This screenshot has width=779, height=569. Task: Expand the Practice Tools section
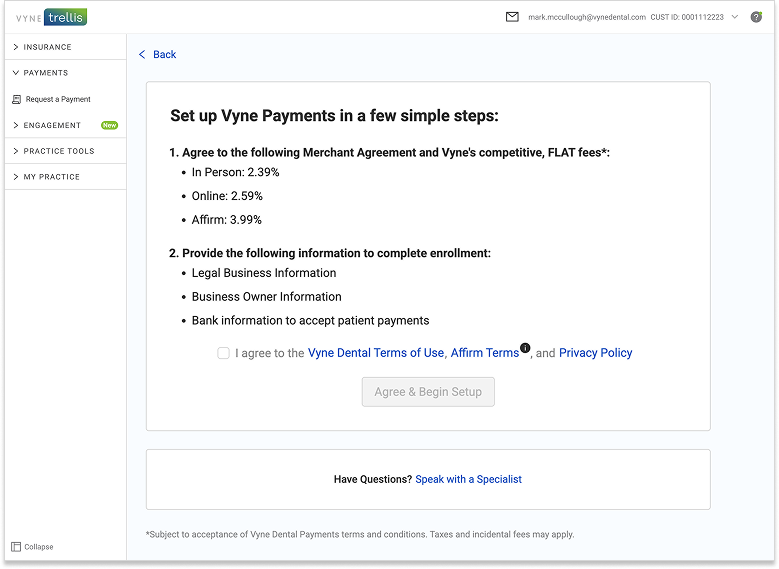pos(58,151)
